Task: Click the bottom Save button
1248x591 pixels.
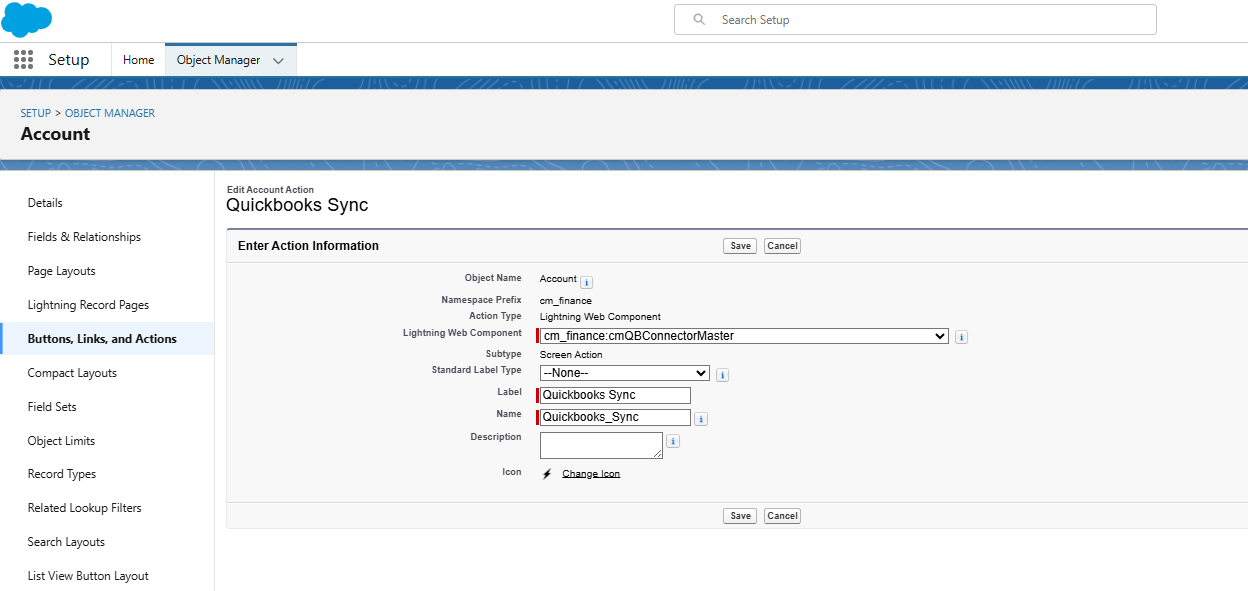Action: coord(740,516)
